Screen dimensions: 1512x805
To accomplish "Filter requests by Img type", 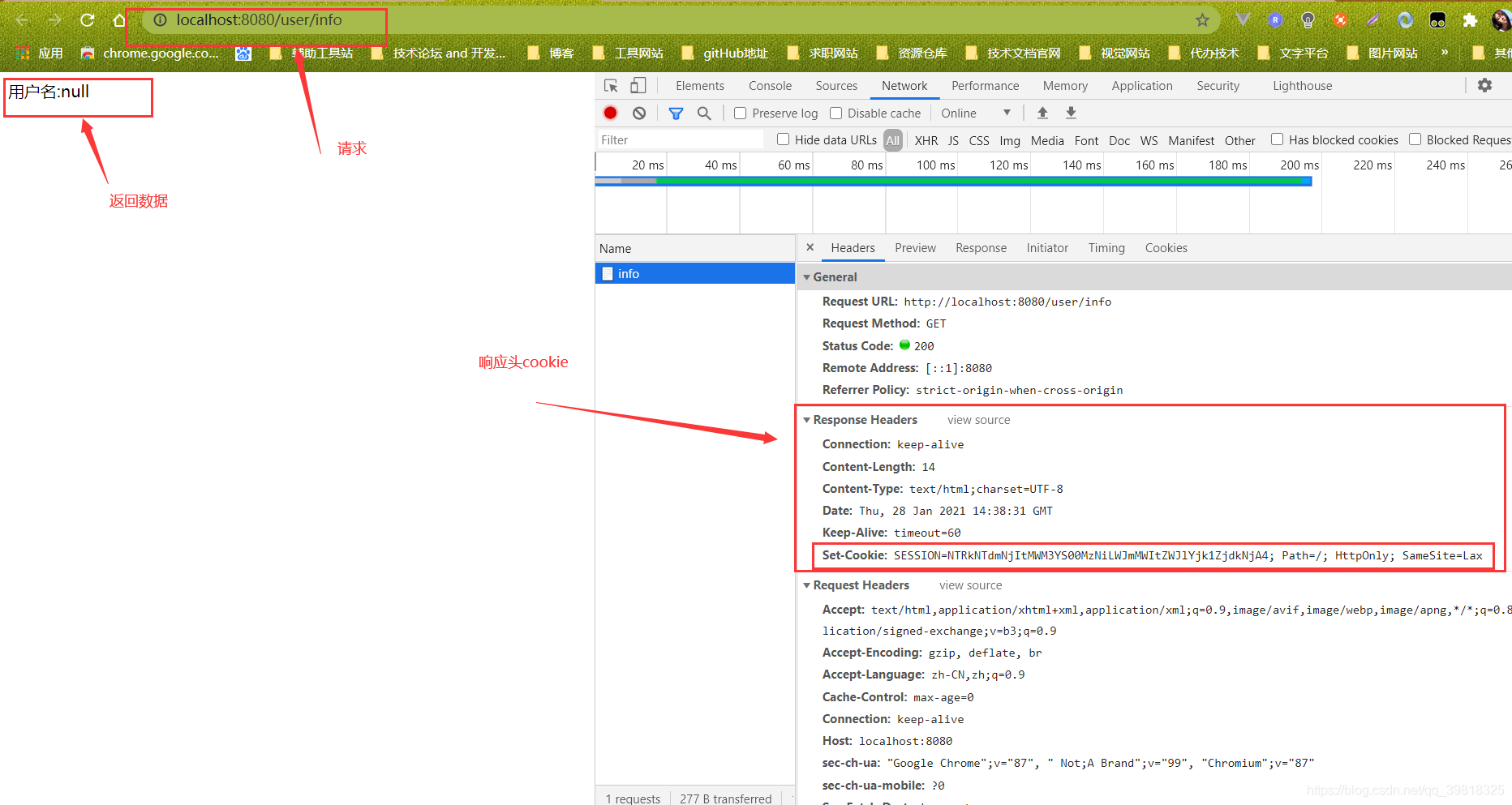I will 1010,140.
